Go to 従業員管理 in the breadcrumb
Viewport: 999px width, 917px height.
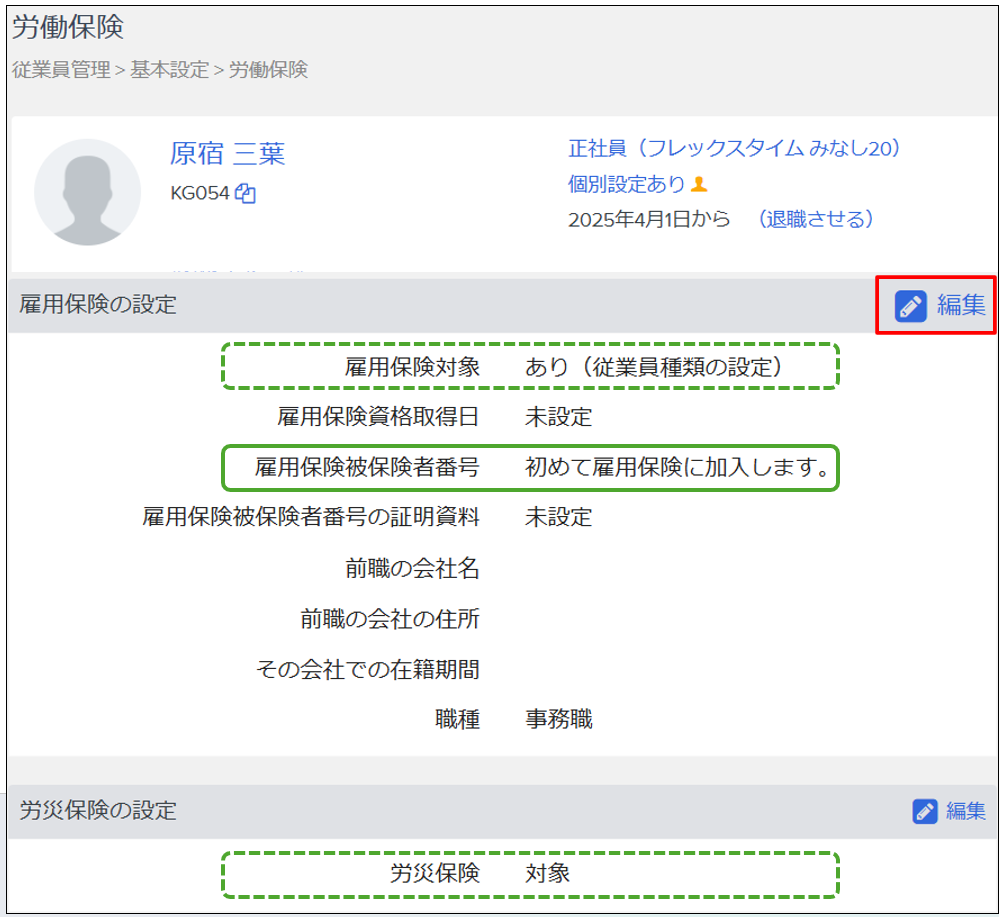tap(61, 70)
